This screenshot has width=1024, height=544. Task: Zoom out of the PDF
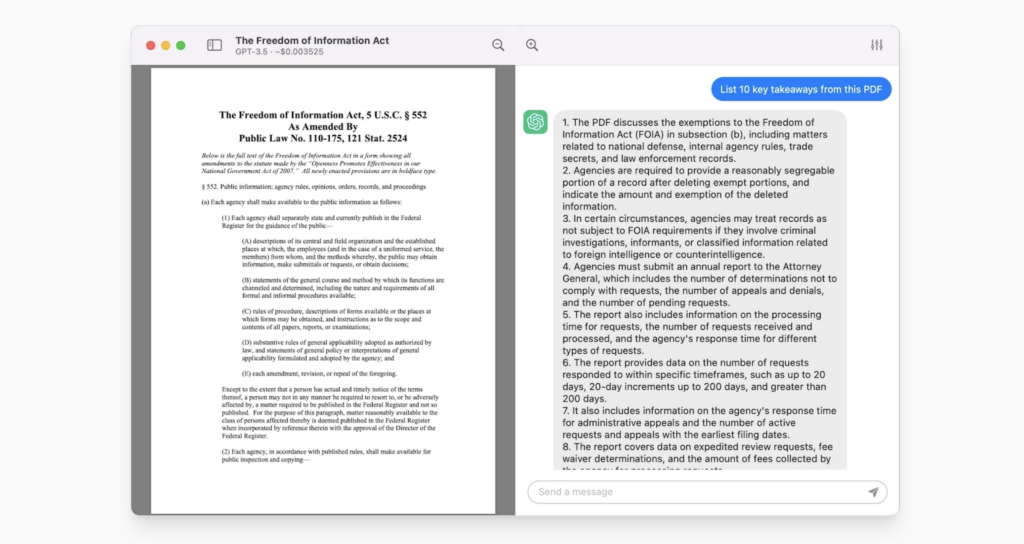[498, 45]
